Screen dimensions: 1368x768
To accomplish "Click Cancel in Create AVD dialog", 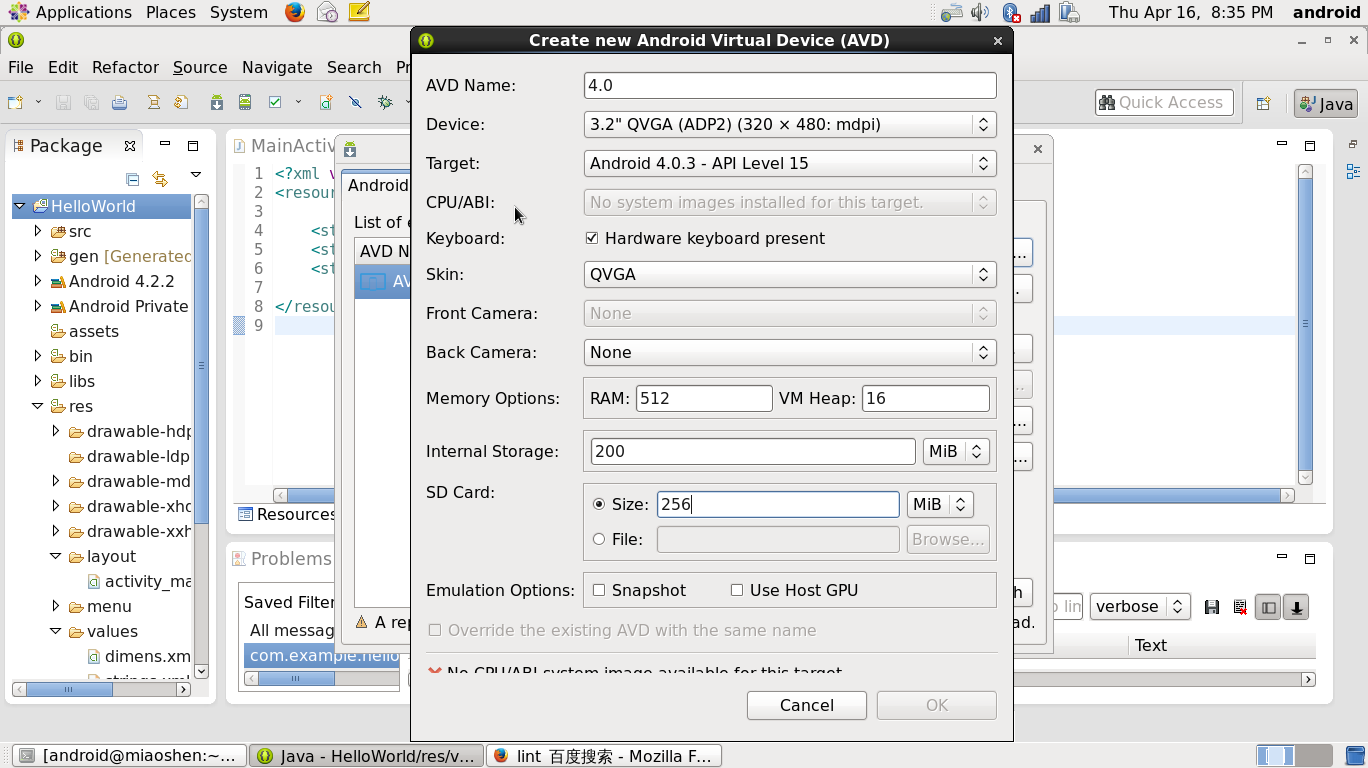I will pos(807,705).
